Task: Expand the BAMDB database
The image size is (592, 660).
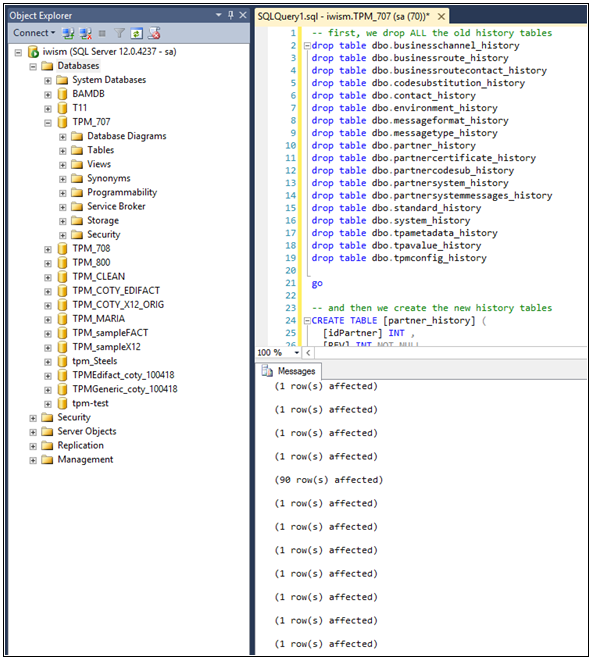Action: (48, 95)
